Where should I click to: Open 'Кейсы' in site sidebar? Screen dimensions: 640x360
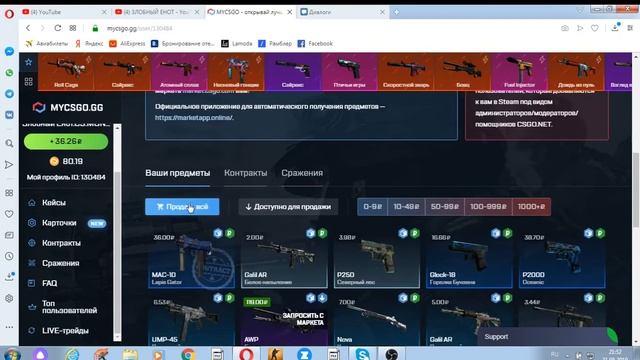(54, 202)
